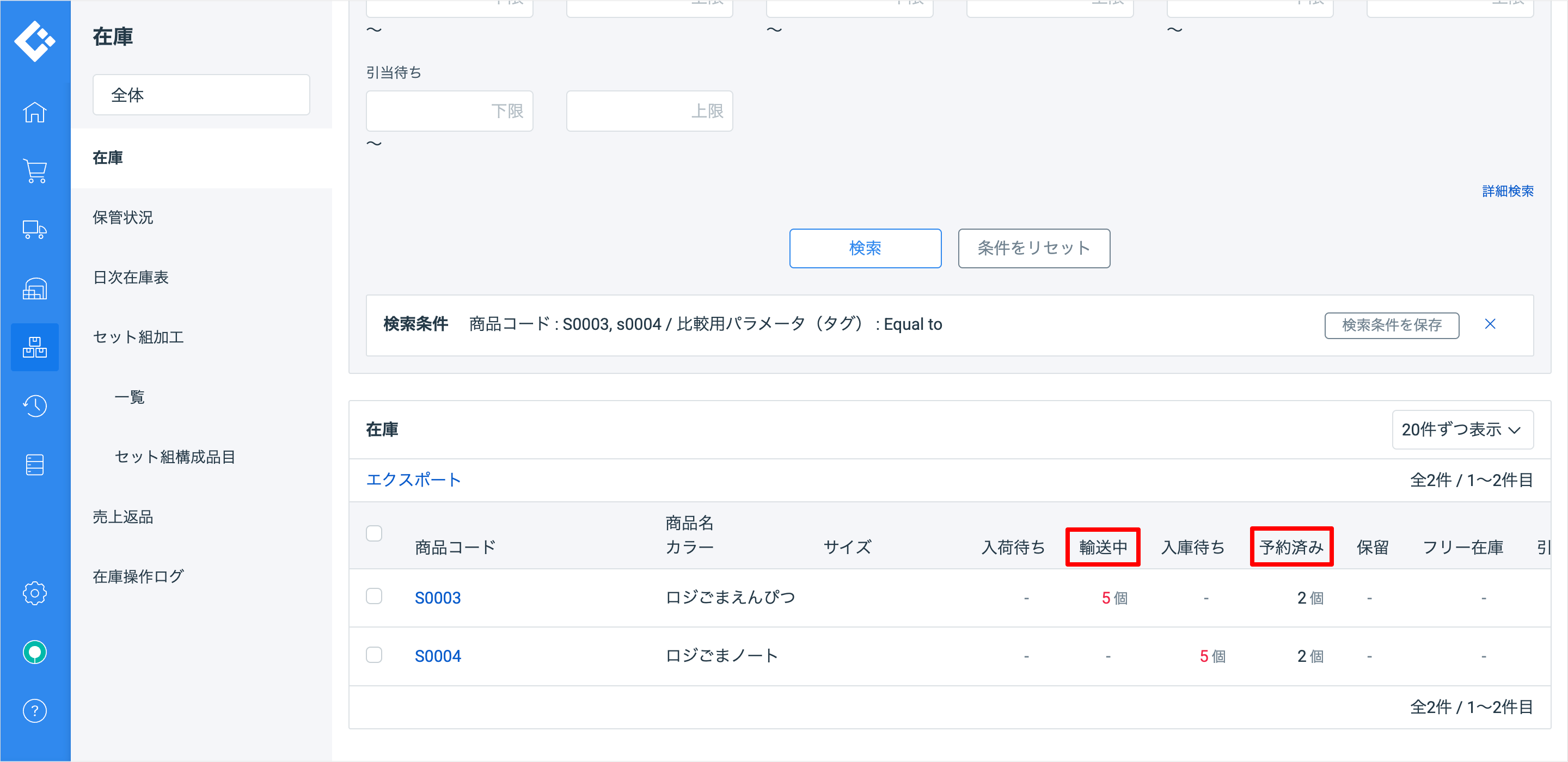This screenshot has height=762, width=1568.
Task: Select 在庫 in the side menu
Action: coord(201,158)
